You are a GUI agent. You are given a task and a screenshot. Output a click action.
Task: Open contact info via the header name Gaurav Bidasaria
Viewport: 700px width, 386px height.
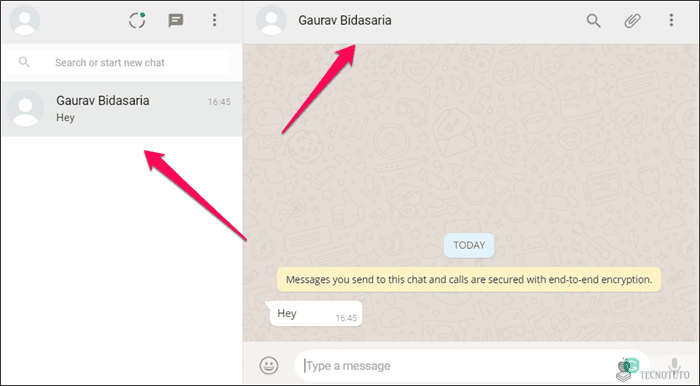pos(345,21)
